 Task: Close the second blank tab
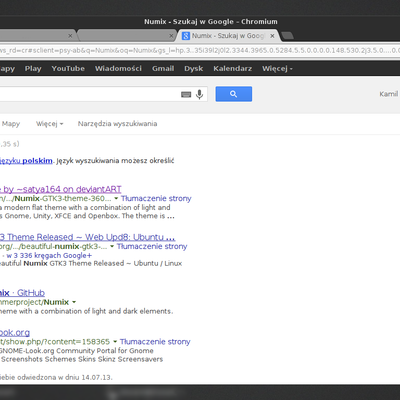pyautogui.click(x=171, y=36)
